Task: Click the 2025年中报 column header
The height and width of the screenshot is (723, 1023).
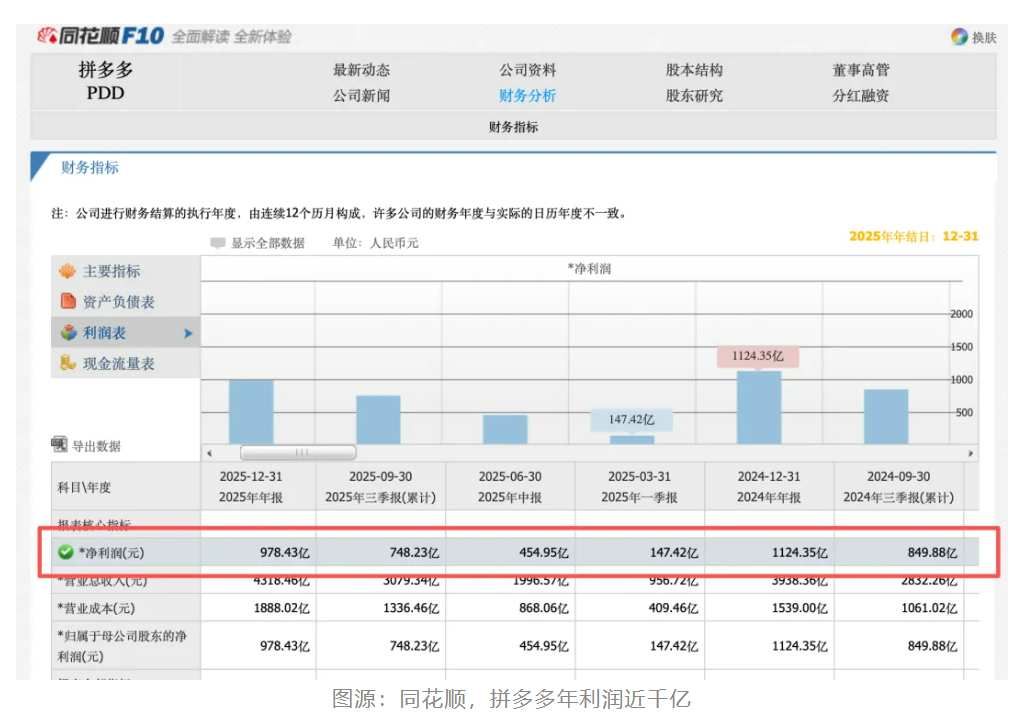Action: click(510, 487)
